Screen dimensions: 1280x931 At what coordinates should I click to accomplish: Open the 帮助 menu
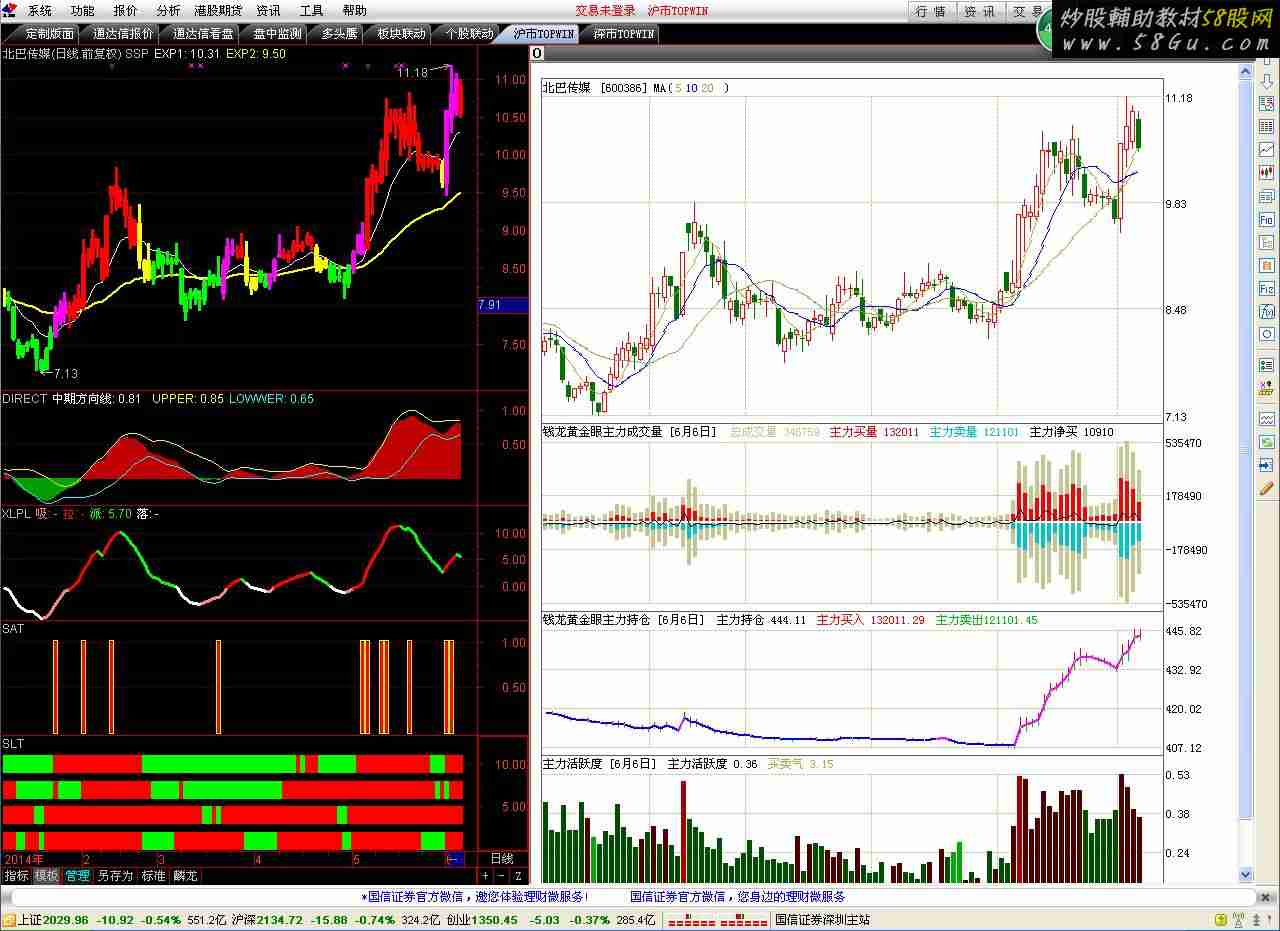point(355,11)
